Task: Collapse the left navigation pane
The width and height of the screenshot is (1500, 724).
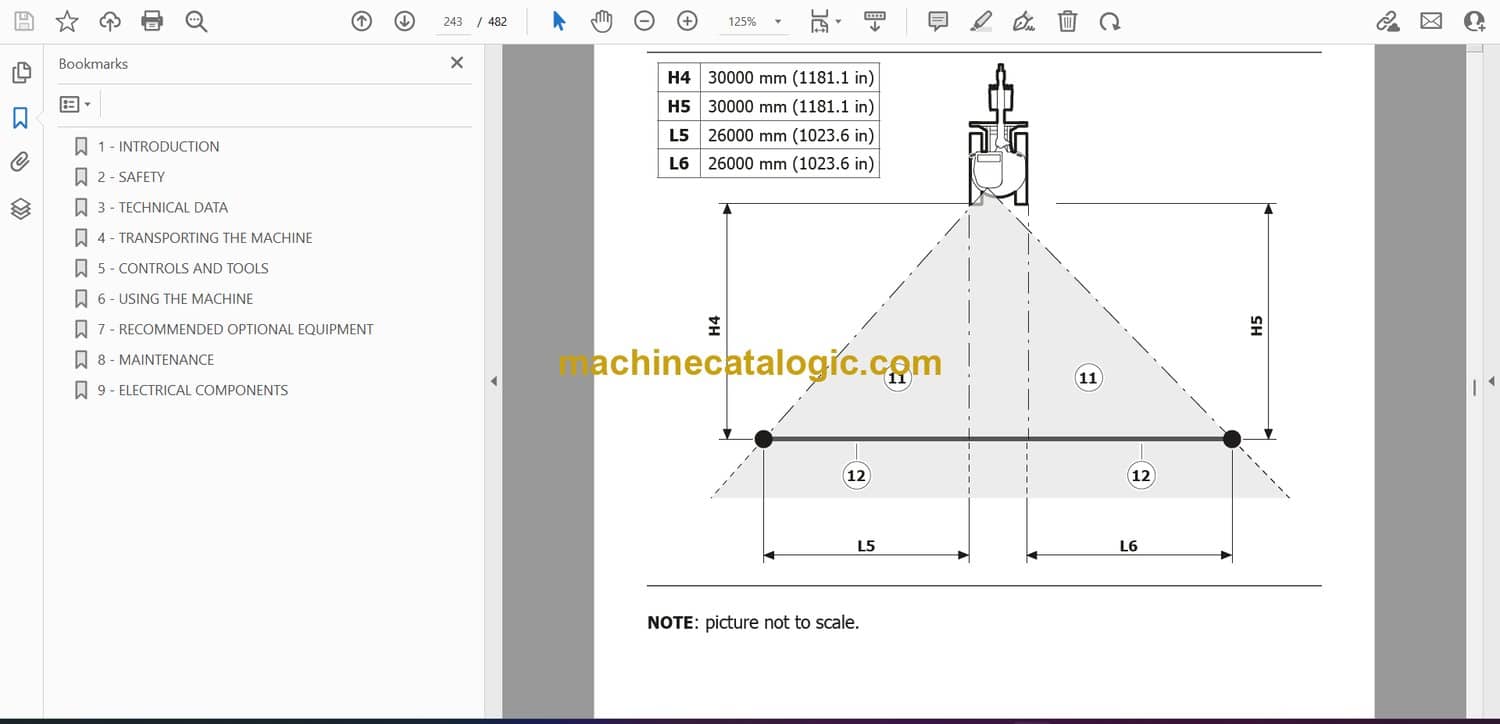Action: click(x=493, y=381)
